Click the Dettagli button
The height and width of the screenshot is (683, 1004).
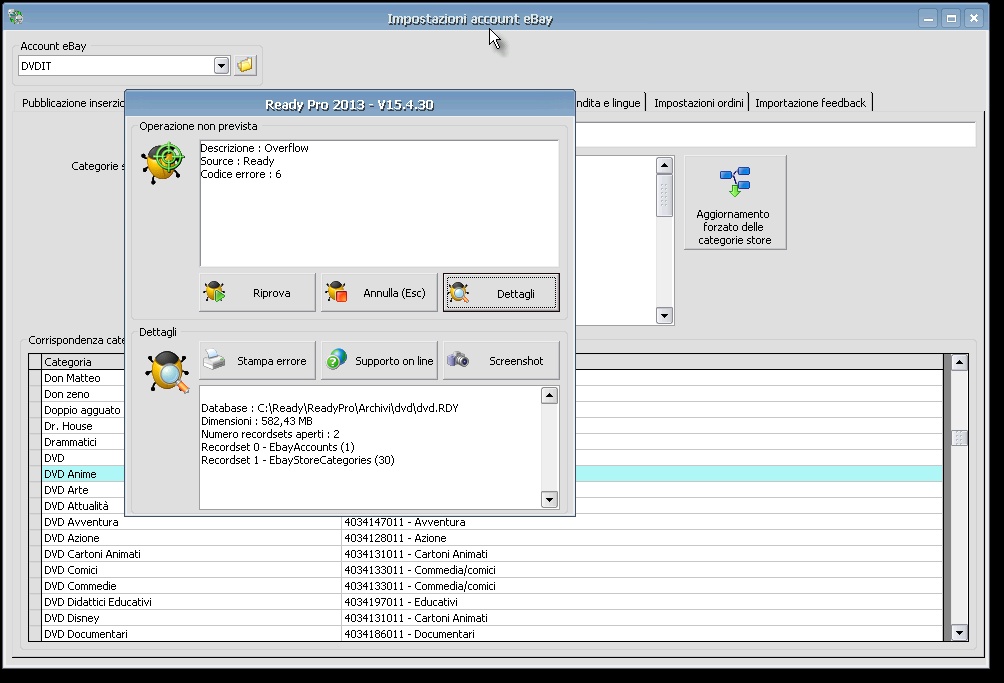501,293
